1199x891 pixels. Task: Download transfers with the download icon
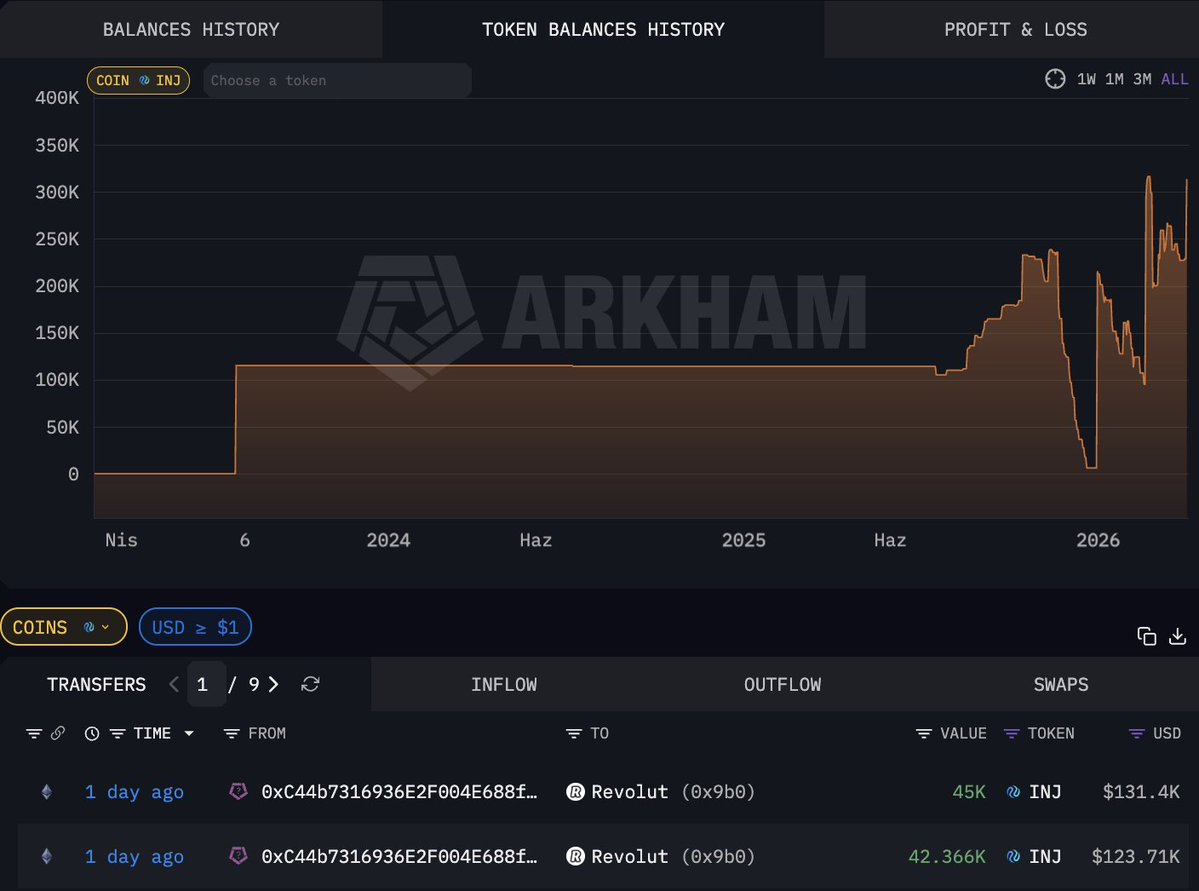tap(1178, 636)
